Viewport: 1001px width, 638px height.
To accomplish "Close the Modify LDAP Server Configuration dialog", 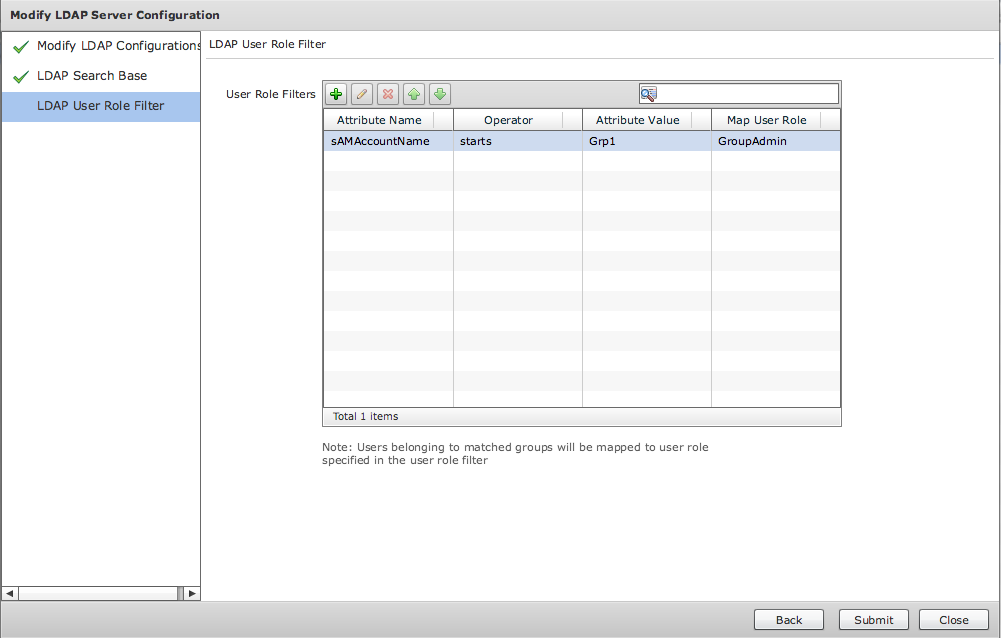I will pos(954,619).
